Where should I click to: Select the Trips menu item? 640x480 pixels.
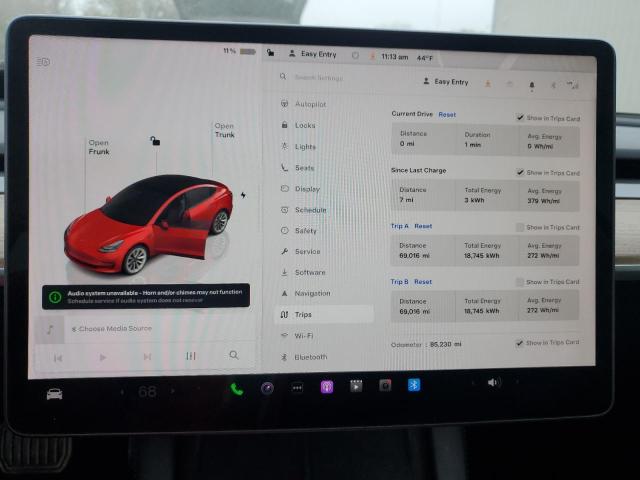coord(324,314)
